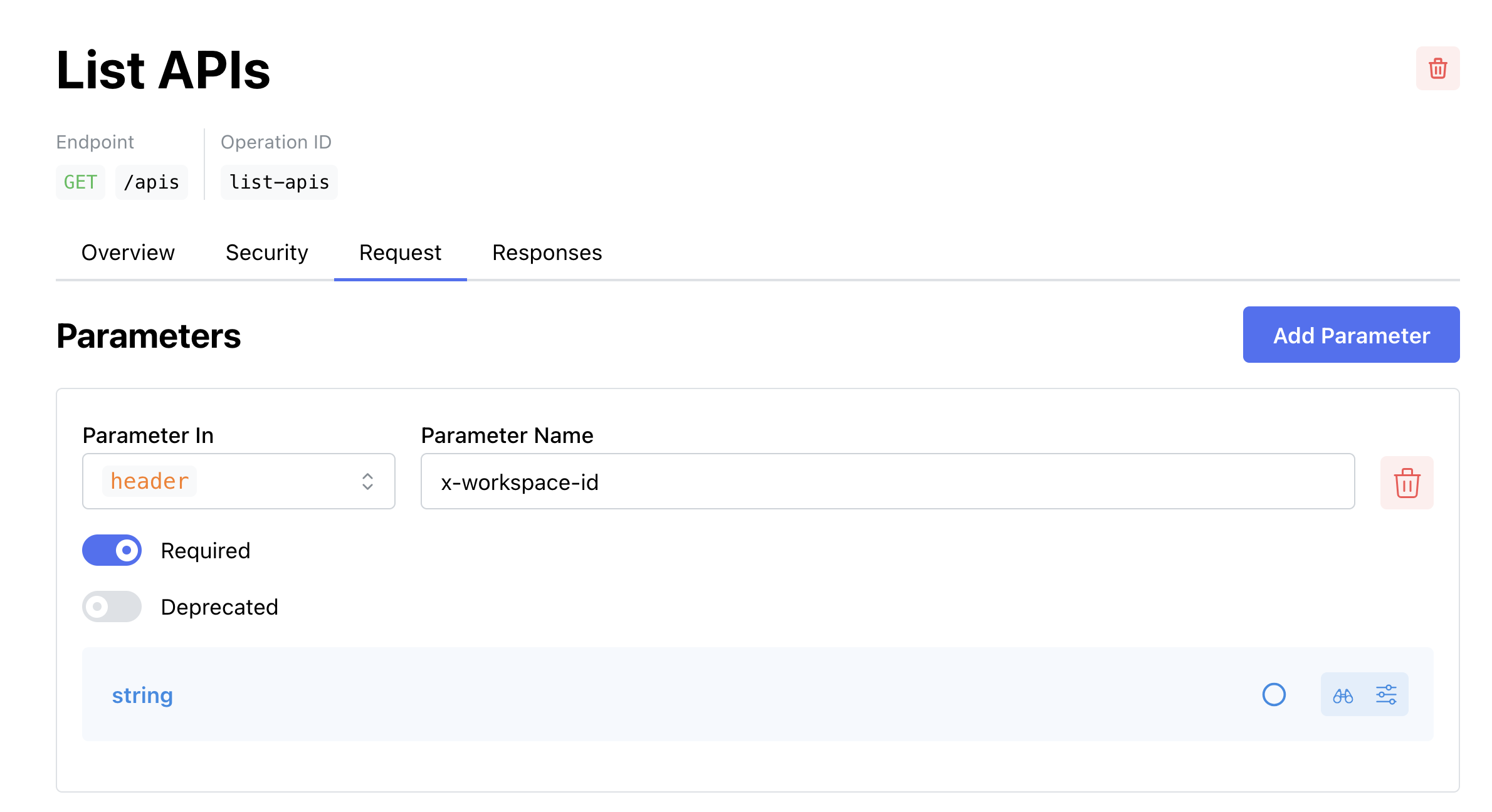The width and height of the screenshot is (1492, 812).
Task: Delete the List APIs operation via the top trash icon
Action: [x=1437, y=68]
